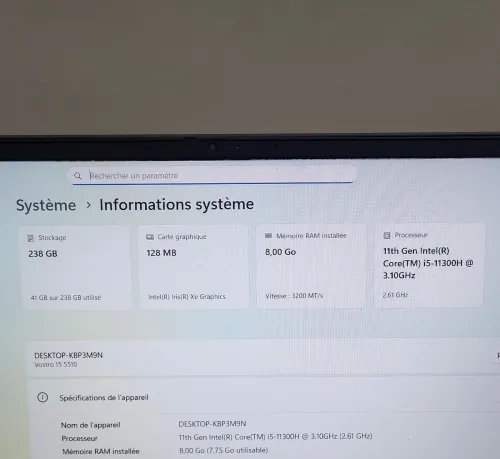Screen dimensions: 500x459
Task: Click the 'Vostro 15 5510' model text
Action: pyautogui.click(x=56, y=365)
